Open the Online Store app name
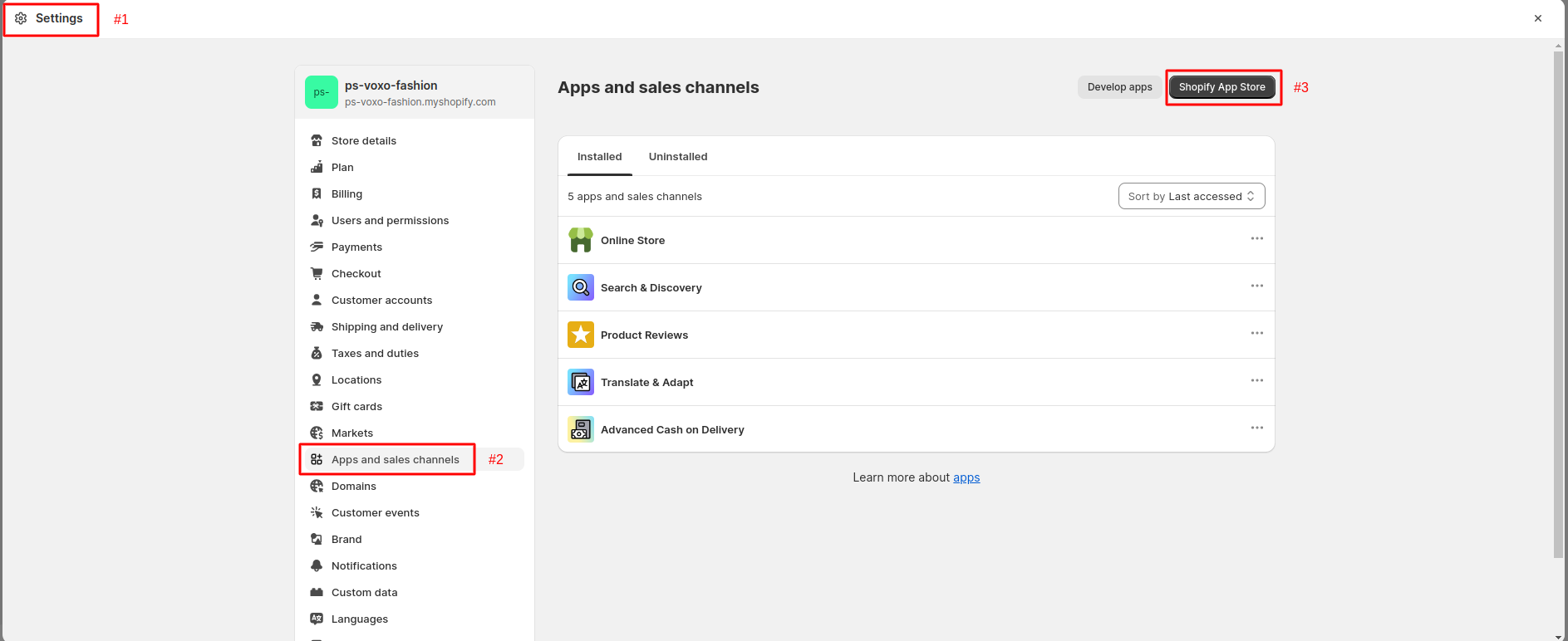The height and width of the screenshot is (641, 1568). pyautogui.click(x=633, y=240)
